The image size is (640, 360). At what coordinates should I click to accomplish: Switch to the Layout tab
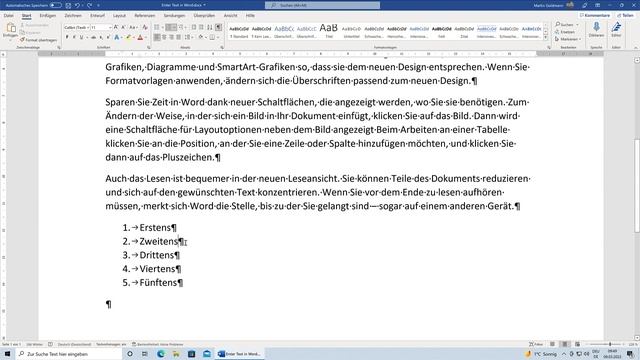[x=119, y=16]
